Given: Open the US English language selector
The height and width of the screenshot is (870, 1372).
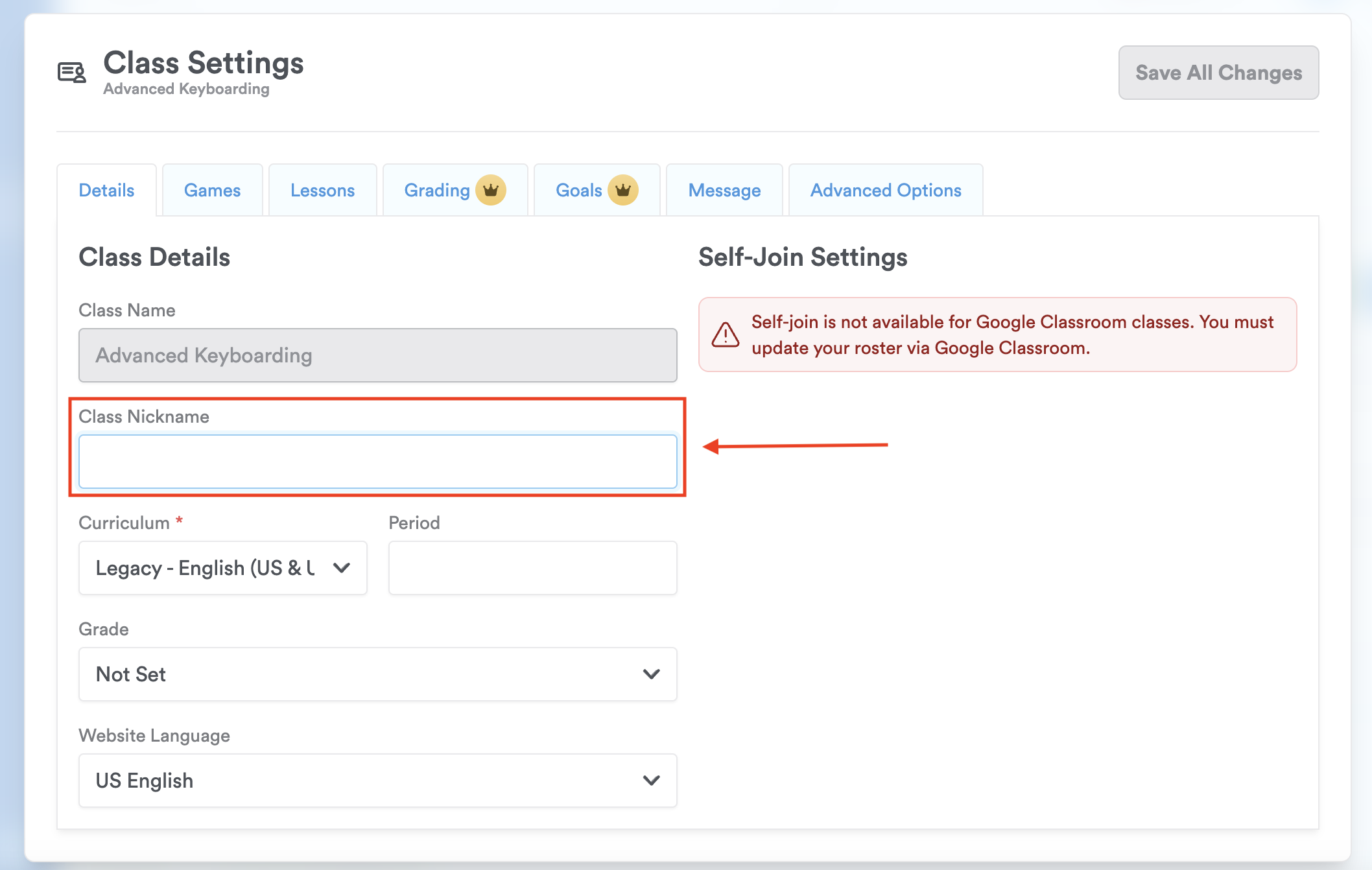Looking at the screenshot, I should tap(363, 781).
